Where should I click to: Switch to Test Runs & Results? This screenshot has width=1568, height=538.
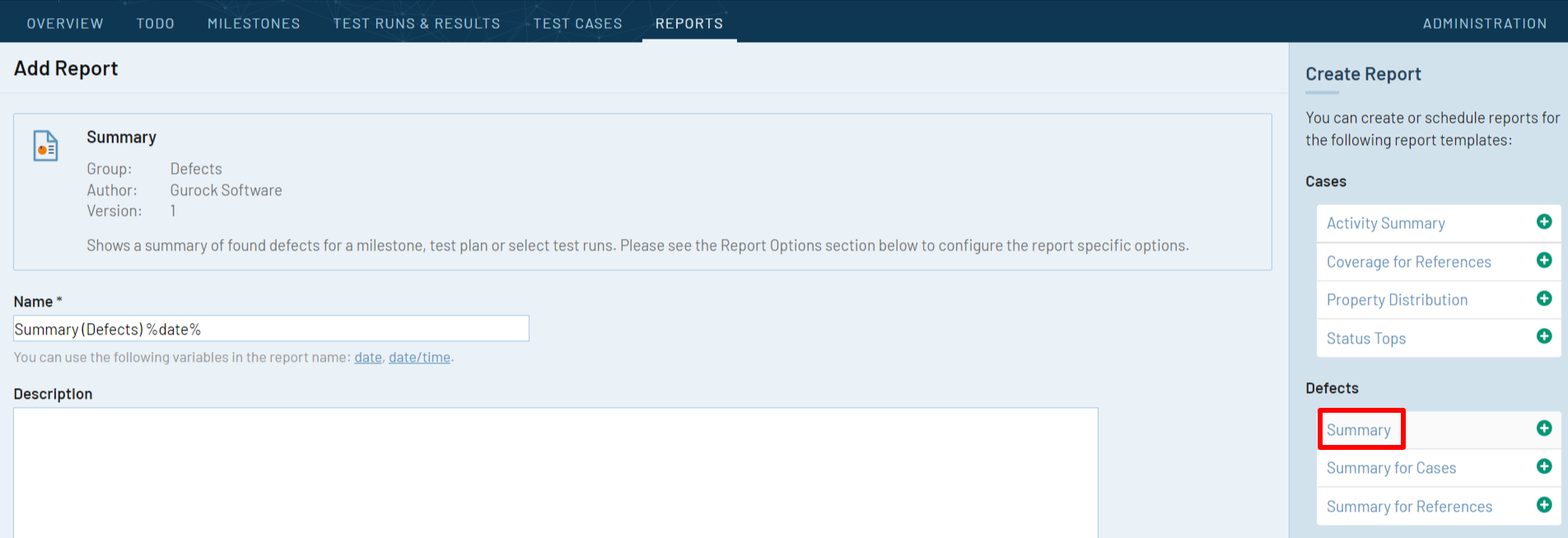(x=416, y=22)
